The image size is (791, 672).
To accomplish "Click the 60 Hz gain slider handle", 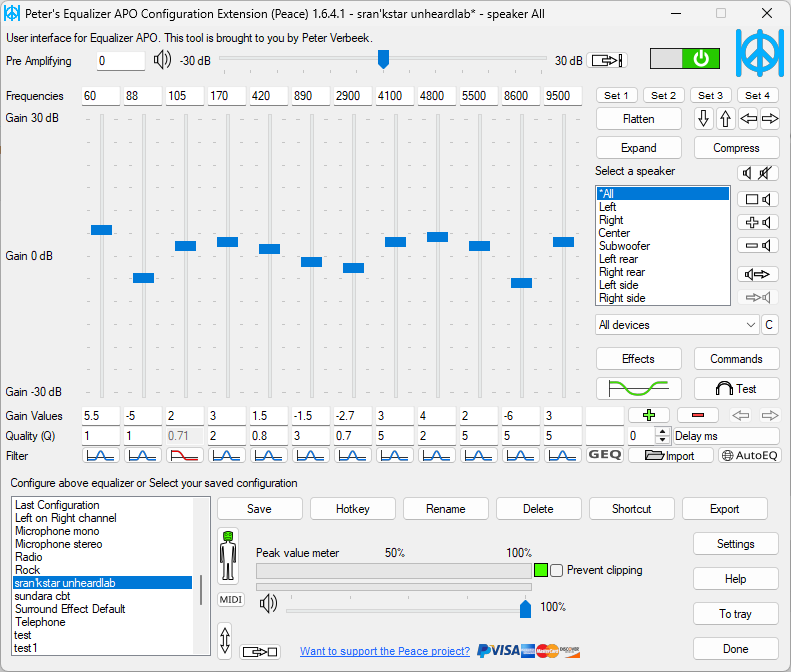I will (x=101, y=230).
